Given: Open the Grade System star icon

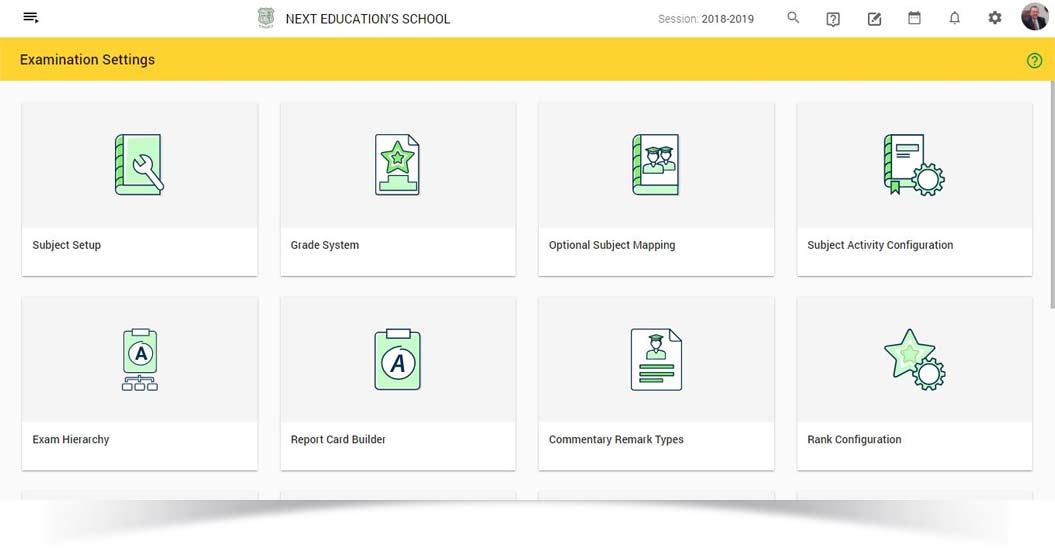Looking at the screenshot, I should pyautogui.click(x=397, y=164).
